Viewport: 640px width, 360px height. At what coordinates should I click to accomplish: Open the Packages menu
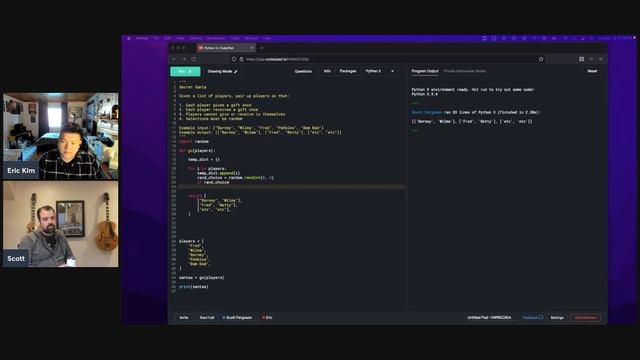click(x=348, y=71)
